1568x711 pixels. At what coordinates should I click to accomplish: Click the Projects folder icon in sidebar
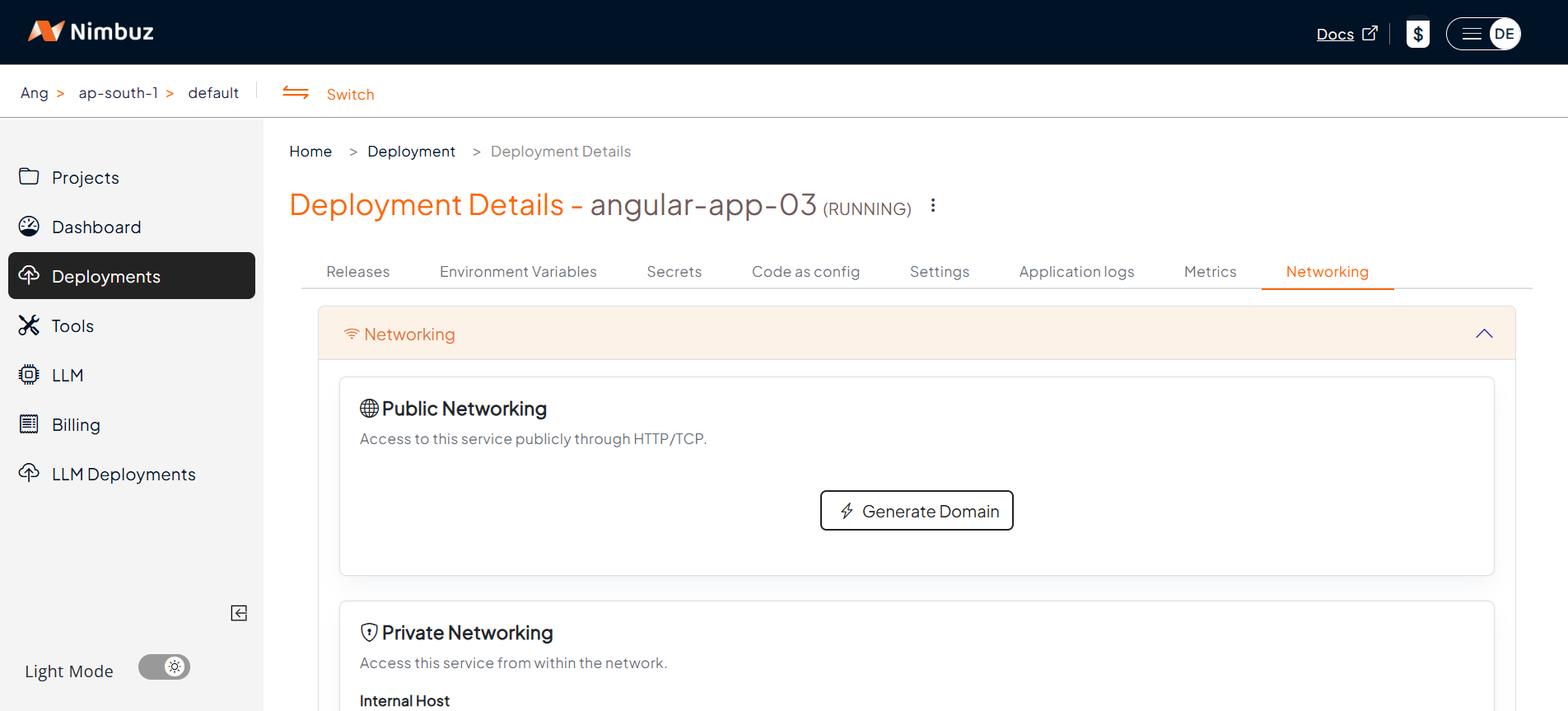[x=29, y=177]
